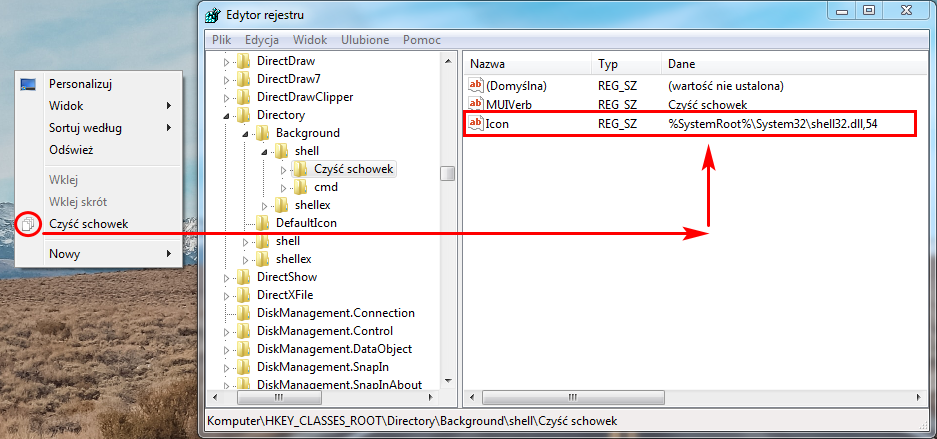Choose Czyść schowek in the context menu
Viewport: 937px width, 439px height.
click(x=99, y=225)
